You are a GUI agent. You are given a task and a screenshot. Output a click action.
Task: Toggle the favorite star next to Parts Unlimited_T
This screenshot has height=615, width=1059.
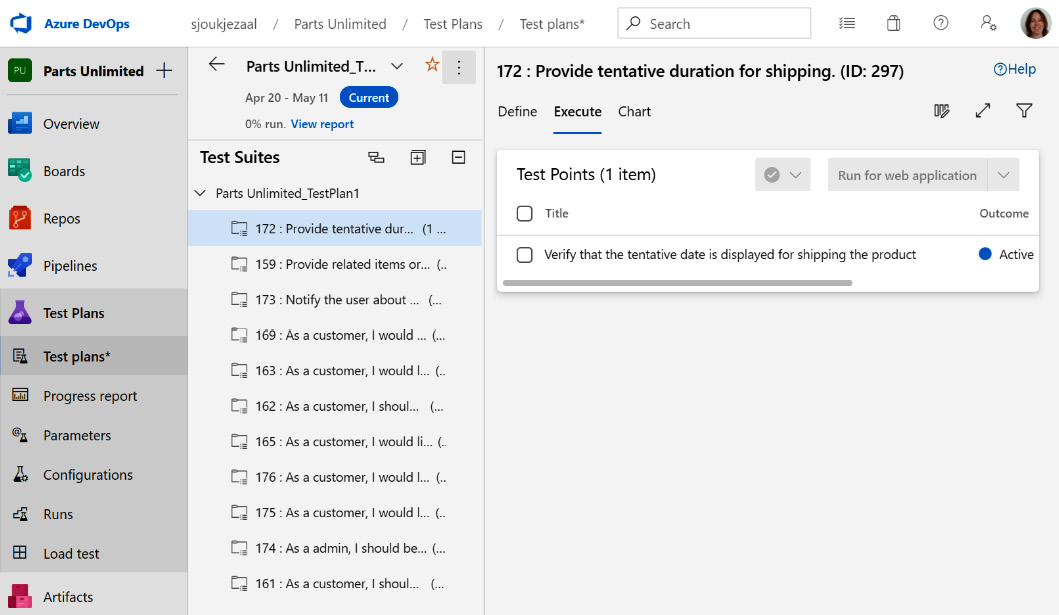tap(431, 64)
